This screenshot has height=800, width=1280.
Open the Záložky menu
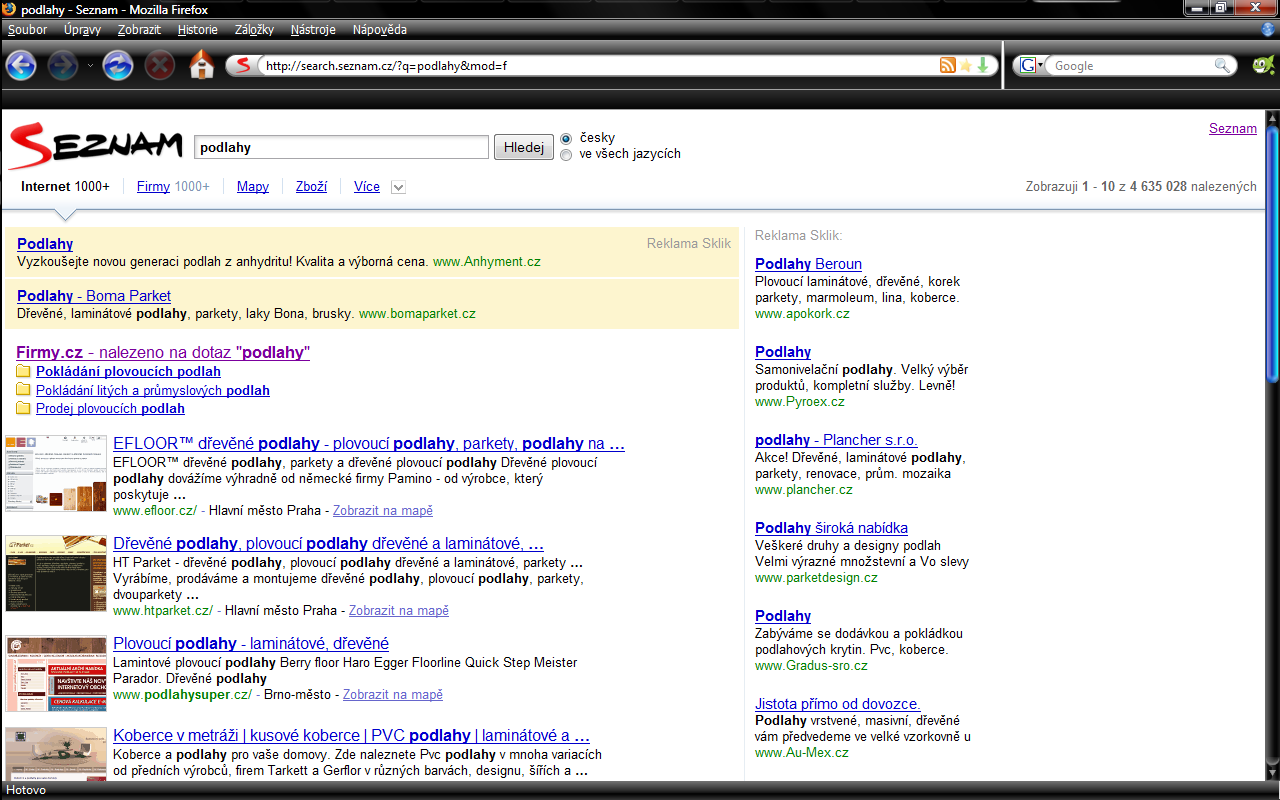(x=254, y=30)
